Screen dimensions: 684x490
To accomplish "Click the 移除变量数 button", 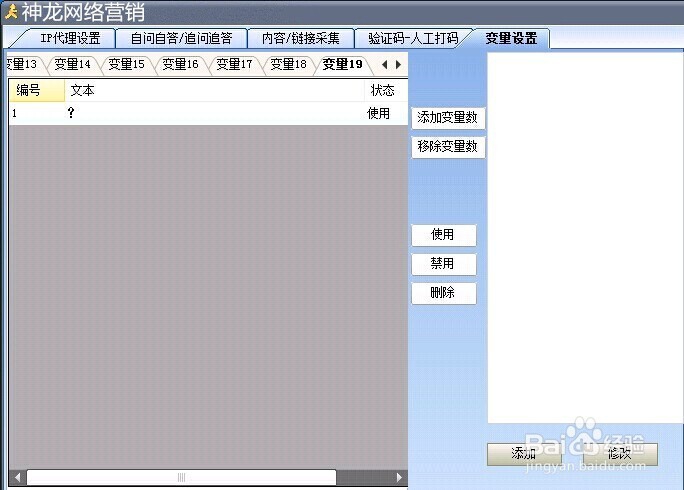I will click(448, 147).
